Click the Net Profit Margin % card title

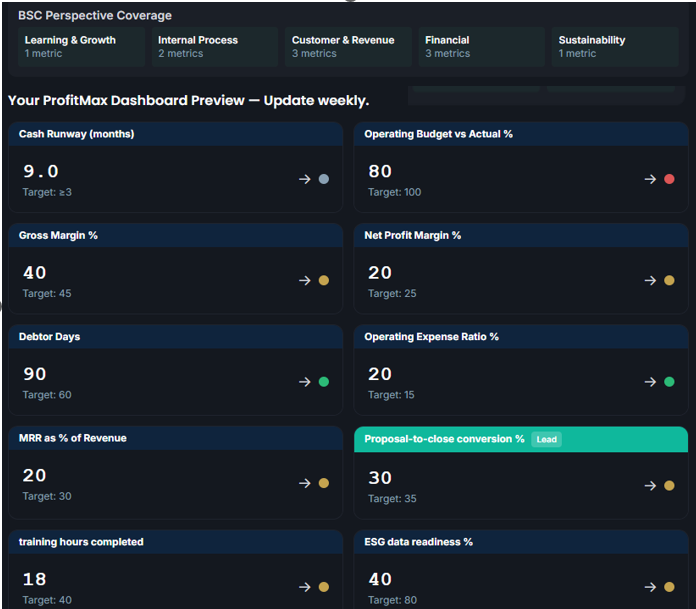pos(413,235)
